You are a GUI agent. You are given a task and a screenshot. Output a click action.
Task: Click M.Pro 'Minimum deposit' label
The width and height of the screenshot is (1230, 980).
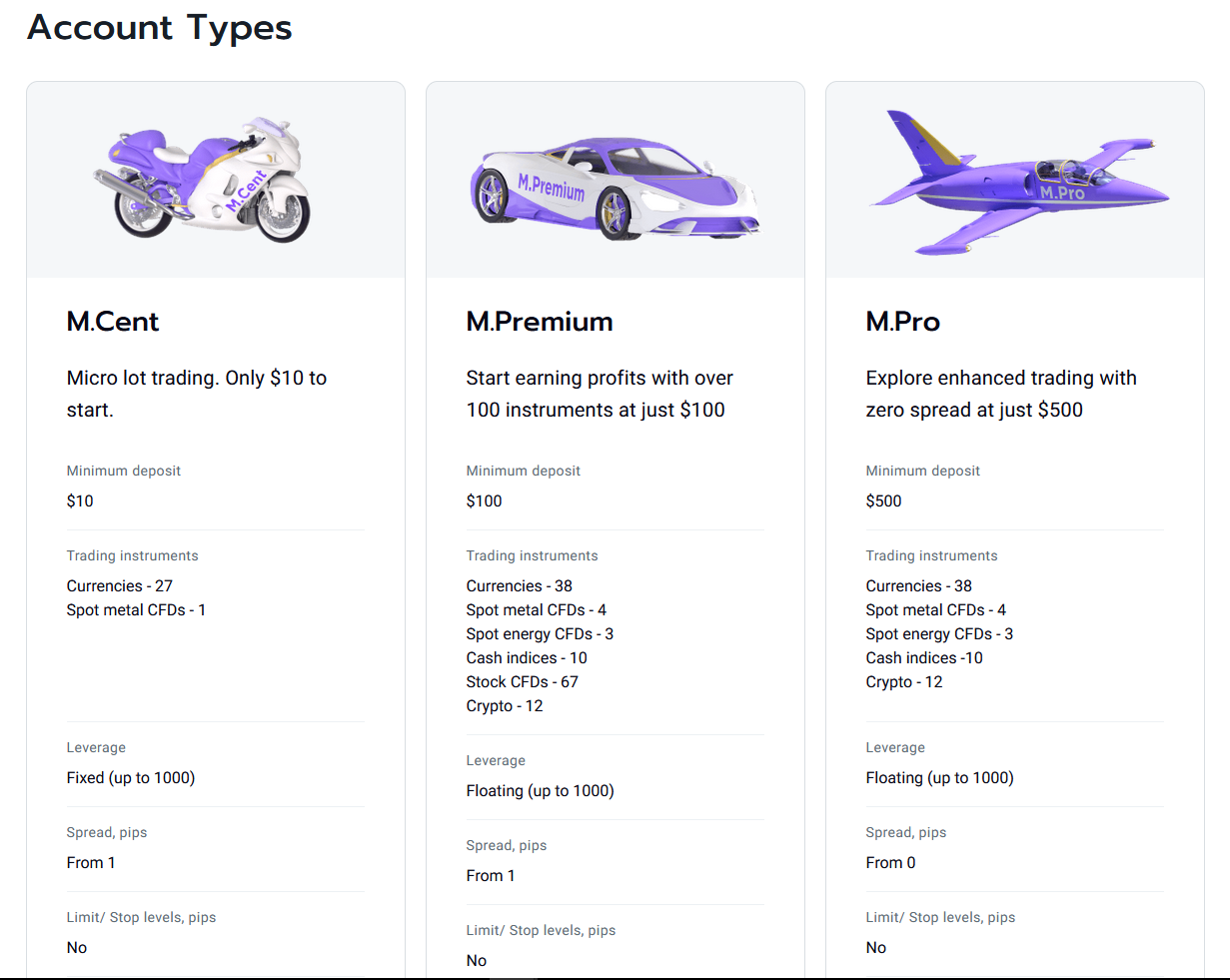click(923, 472)
